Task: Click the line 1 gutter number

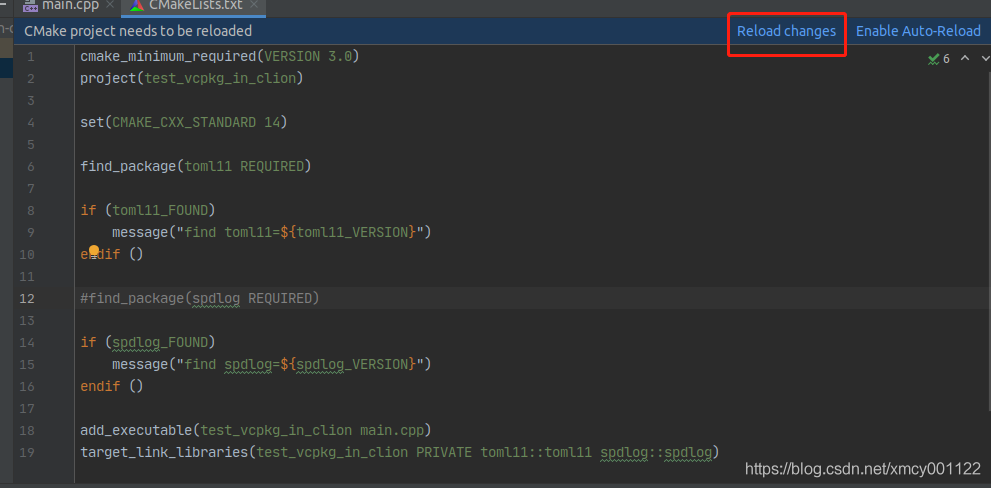Action: coord(30,56)
